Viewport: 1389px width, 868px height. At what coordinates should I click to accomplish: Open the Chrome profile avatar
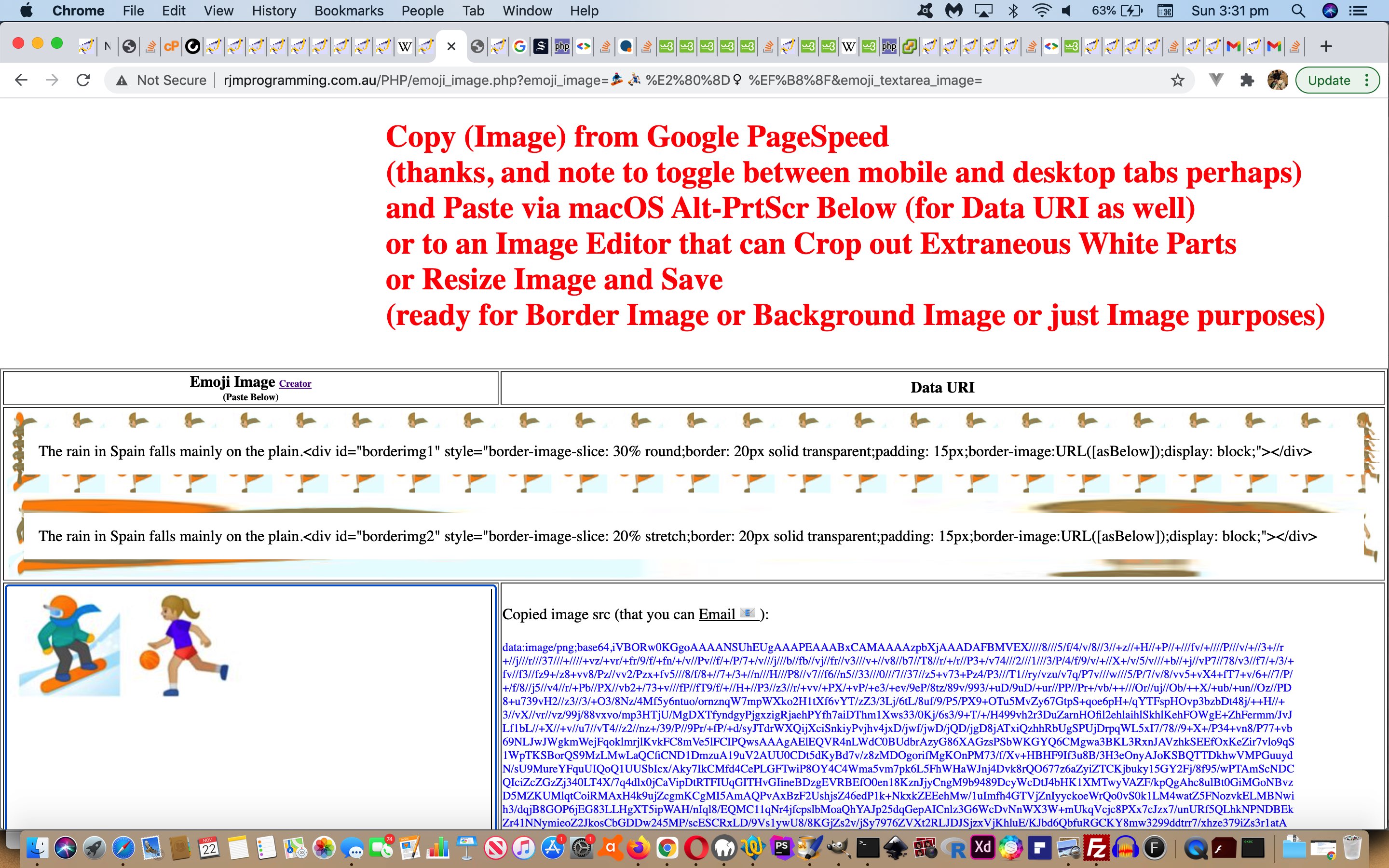1277,81
